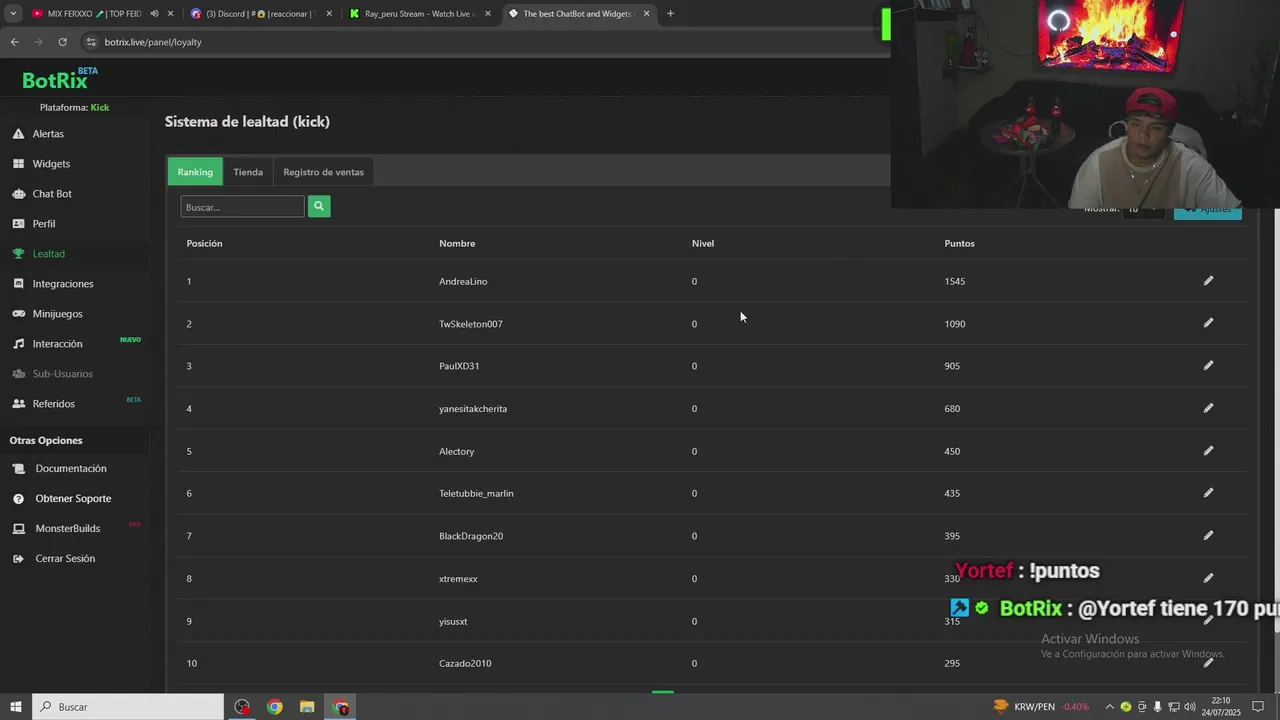1280x720 pixels.
Task: Edit BlackDragon20's entry with pencil icon
Action: coord(1208,536)
